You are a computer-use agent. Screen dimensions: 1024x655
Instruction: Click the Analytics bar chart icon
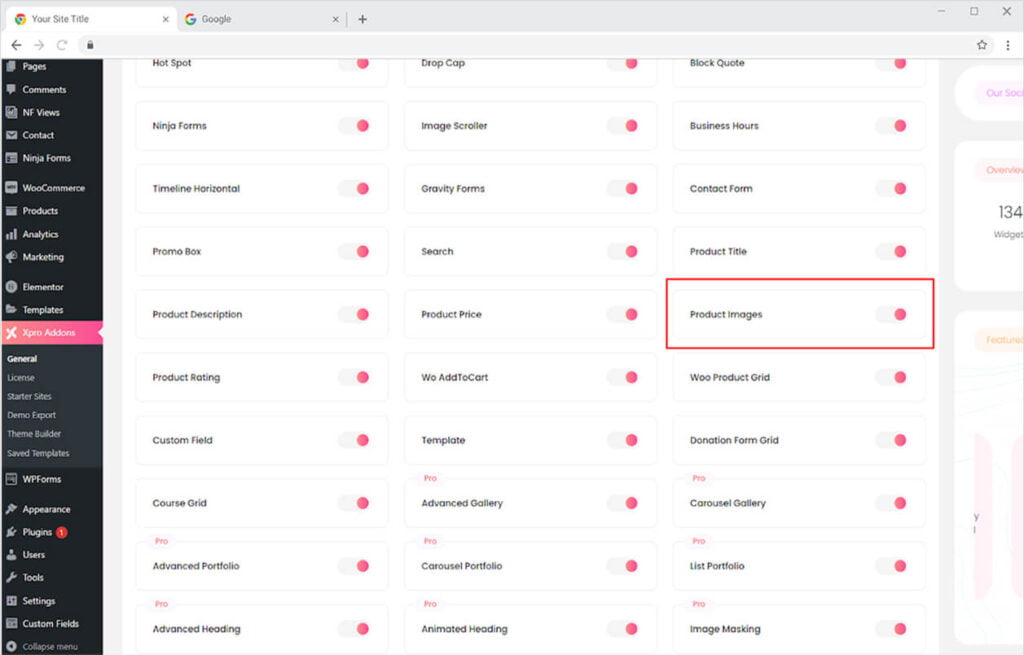click(12, 234)
